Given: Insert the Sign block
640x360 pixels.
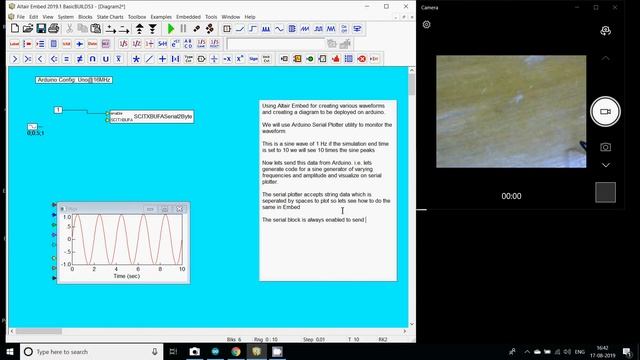Looking at the screenshot, I should point(253,59).
